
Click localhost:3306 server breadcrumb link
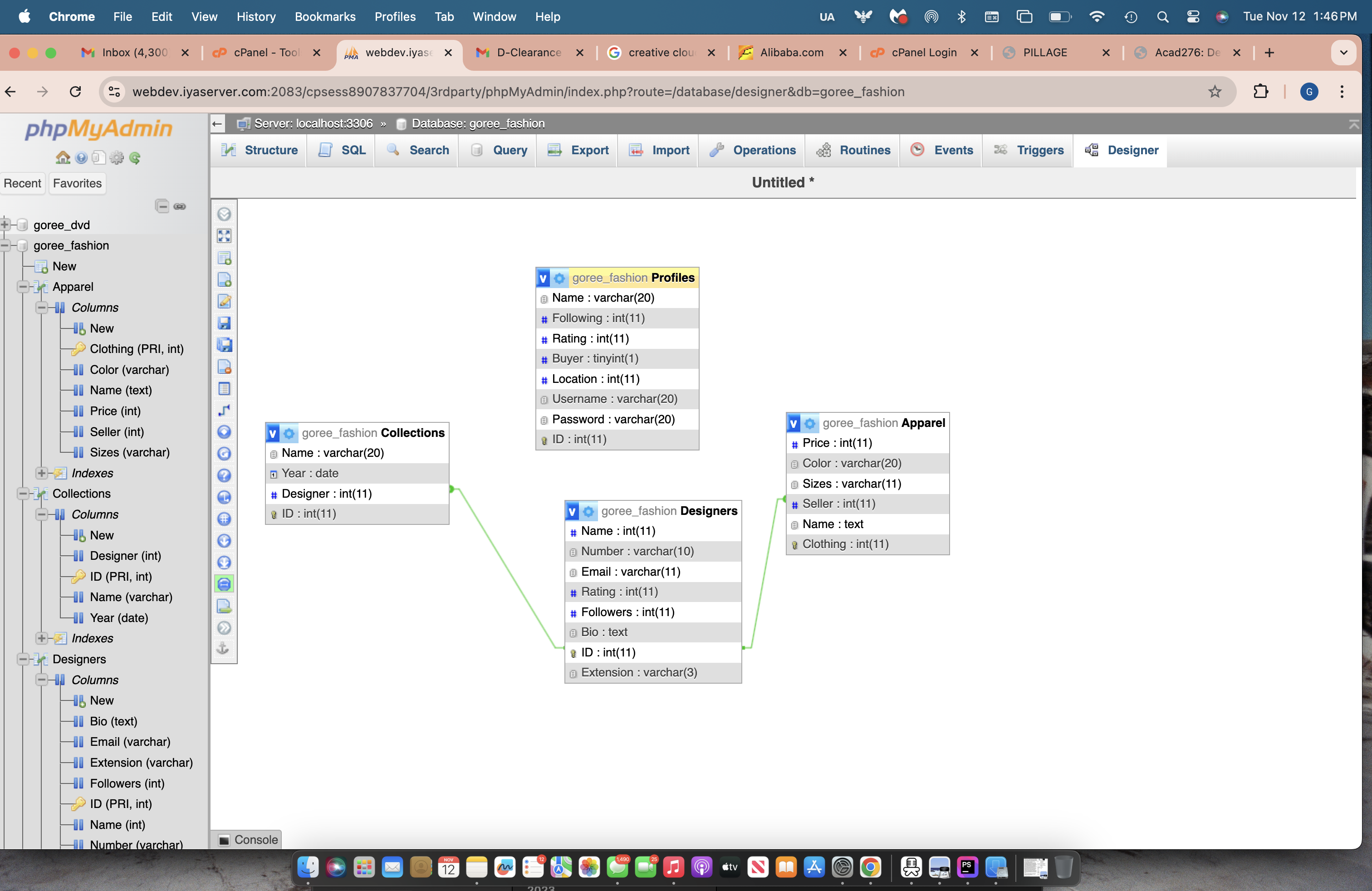[312, 123]
